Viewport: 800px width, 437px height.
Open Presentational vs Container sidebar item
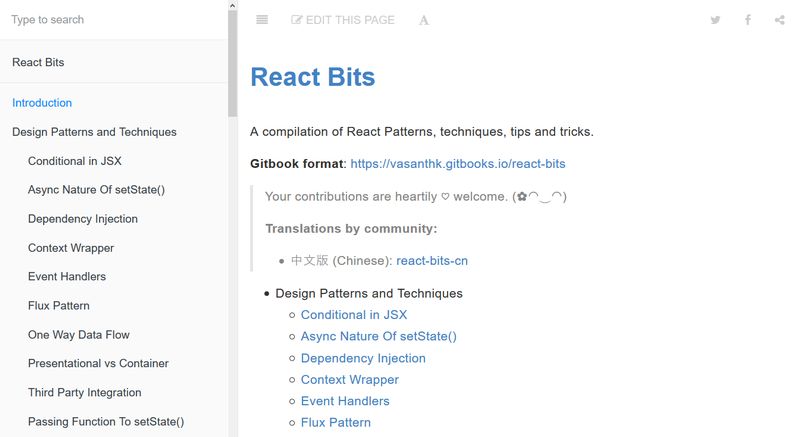pos(98,364)
